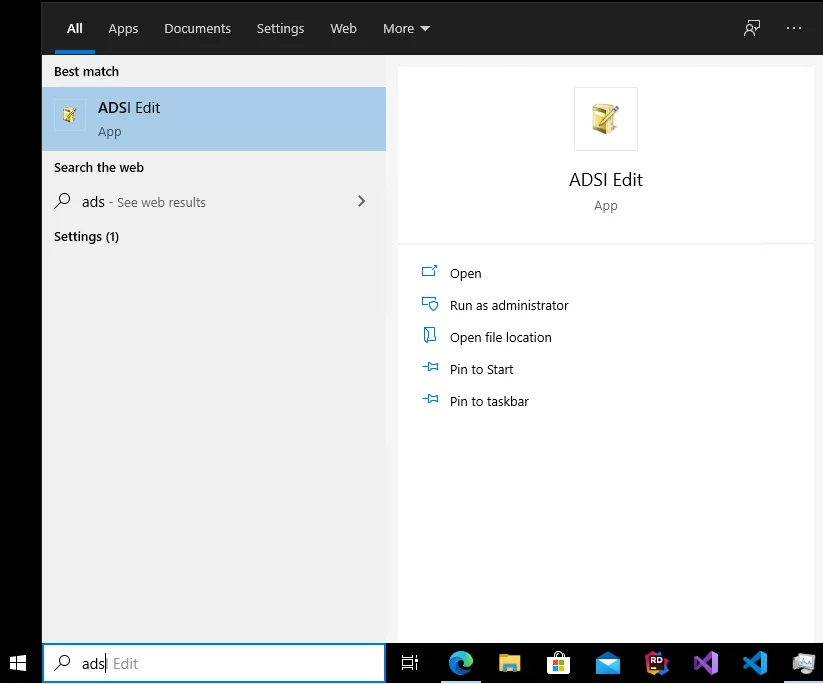Screen dimensions: 823x684
Task: Open the Mail app on taskbar
Action: 608,663
